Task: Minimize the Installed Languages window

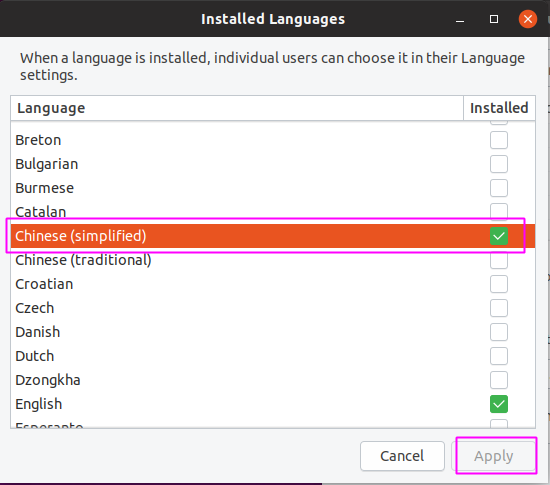Action: (460, 19)
